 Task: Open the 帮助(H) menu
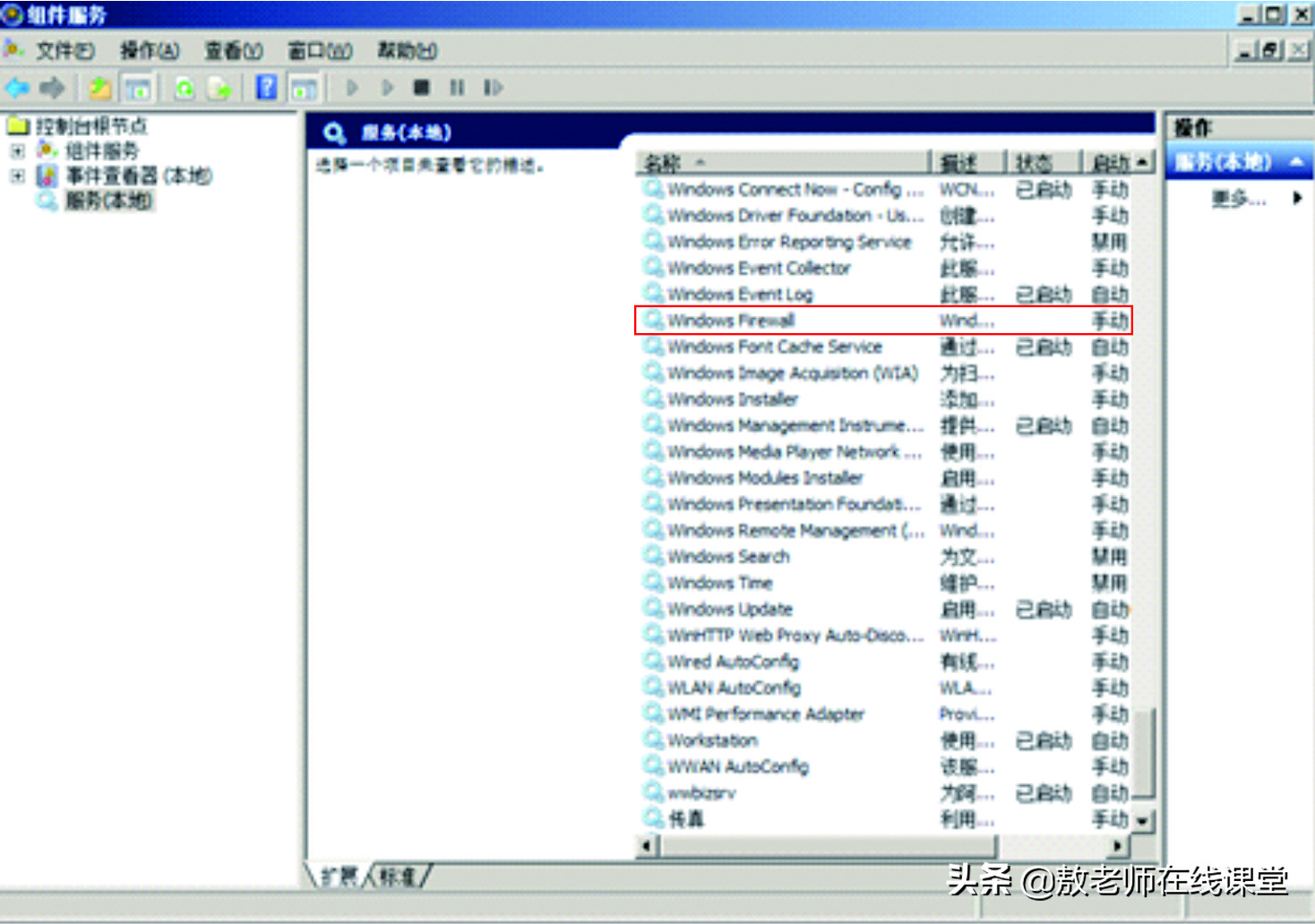click(x=408, y=51)
